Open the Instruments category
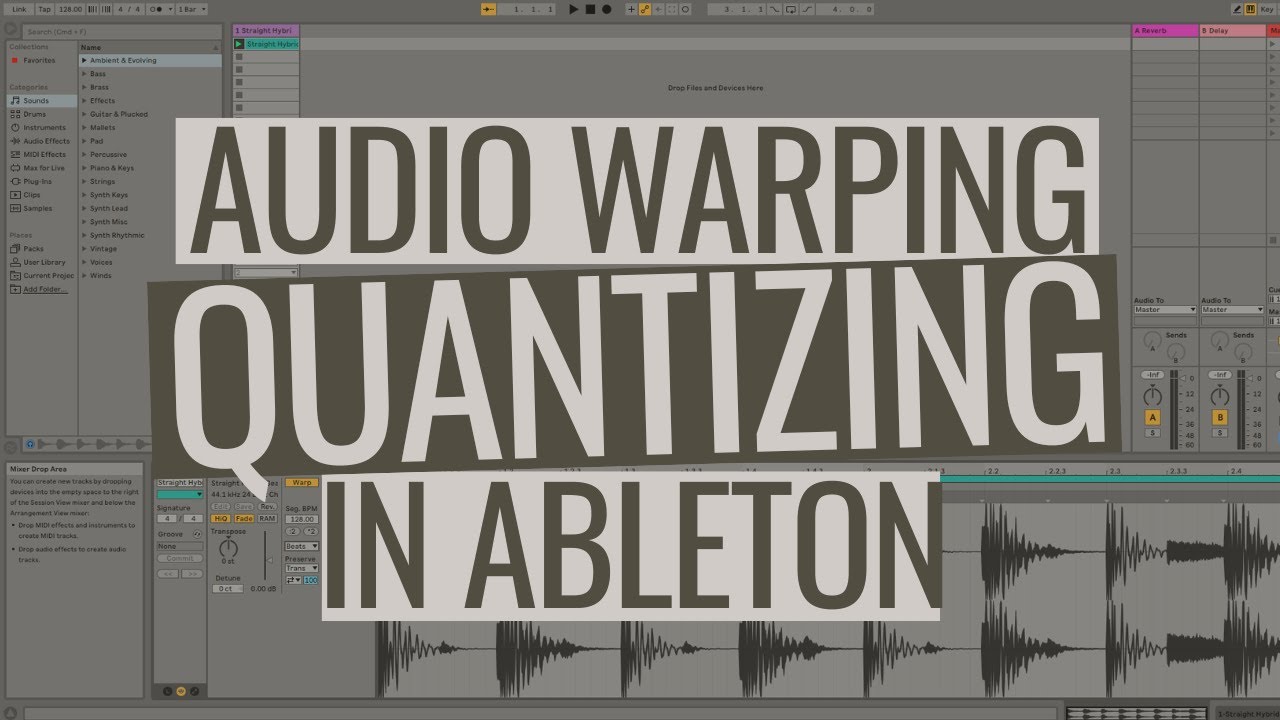The image size is (1280, 720). (x=44, y=128)
